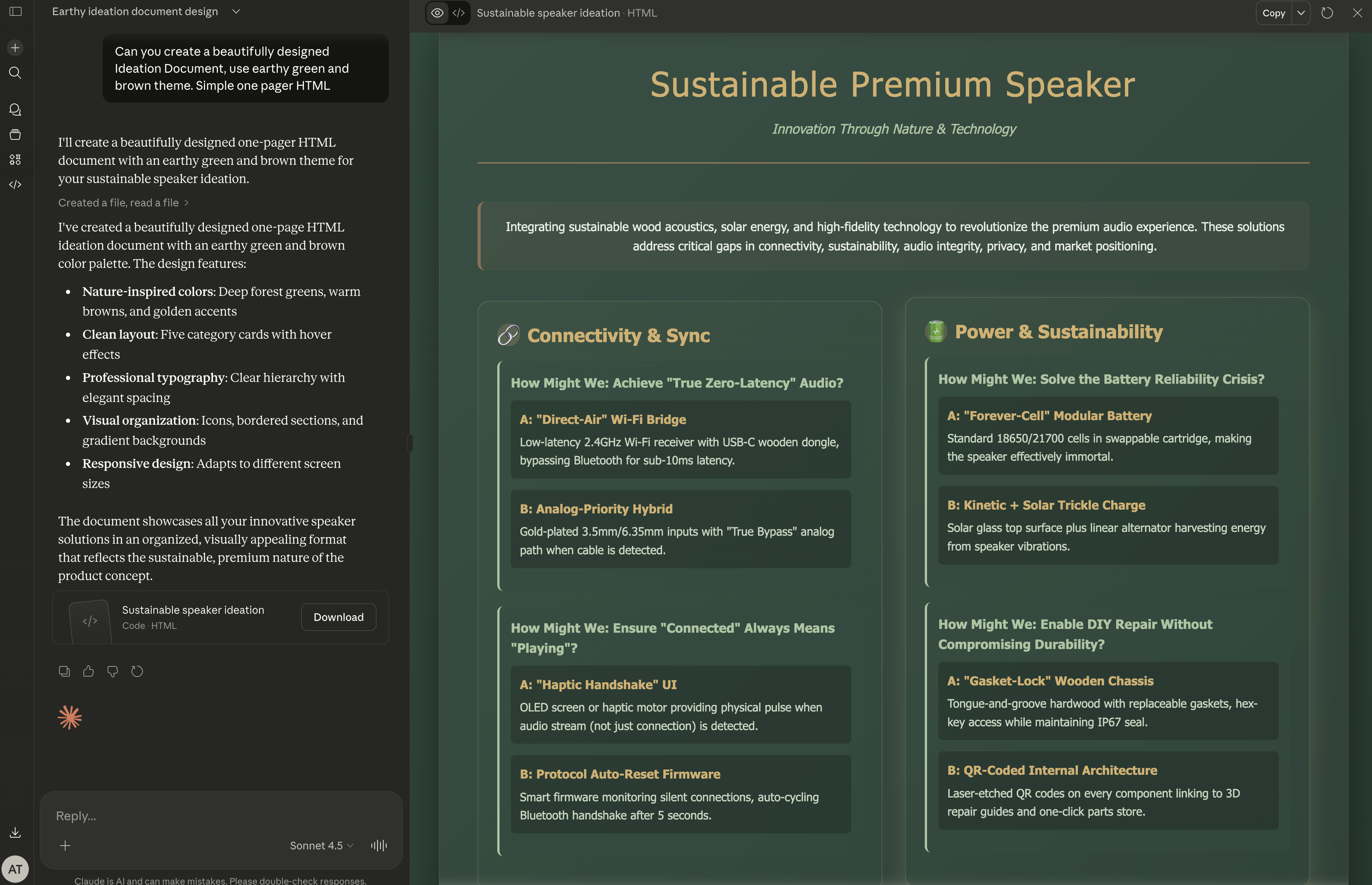The height and width of the screenshot is (885, 1372).
Task: Click the Earthy ideation document design title
Action: 135,11
